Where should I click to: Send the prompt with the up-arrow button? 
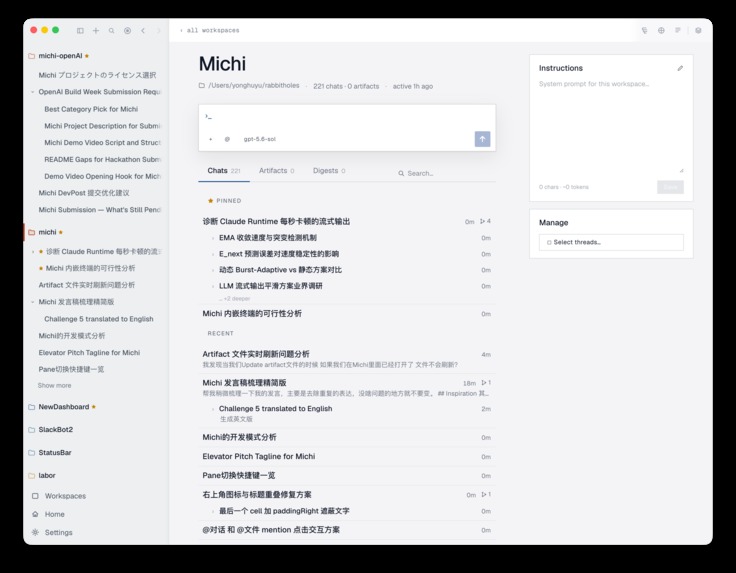[x=482, y=139]
